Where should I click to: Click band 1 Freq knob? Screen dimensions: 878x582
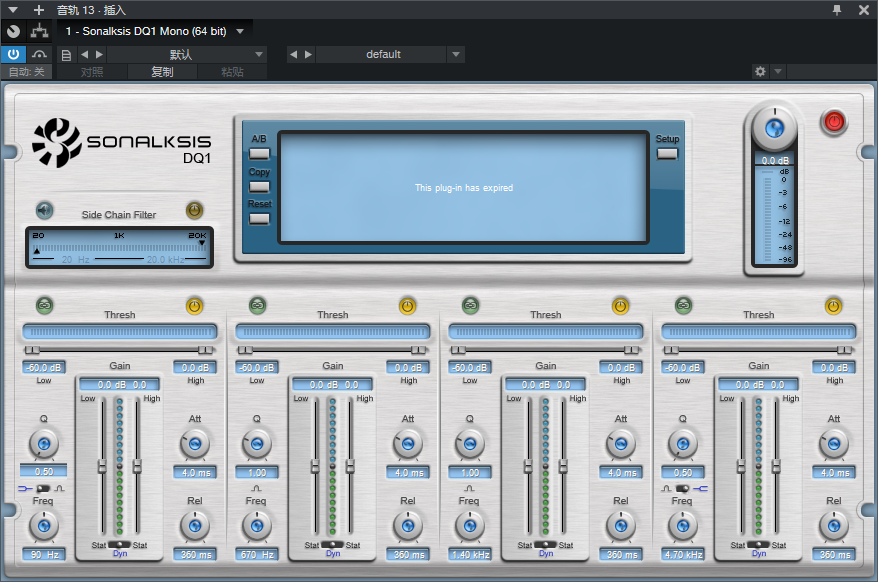(44, 526)
